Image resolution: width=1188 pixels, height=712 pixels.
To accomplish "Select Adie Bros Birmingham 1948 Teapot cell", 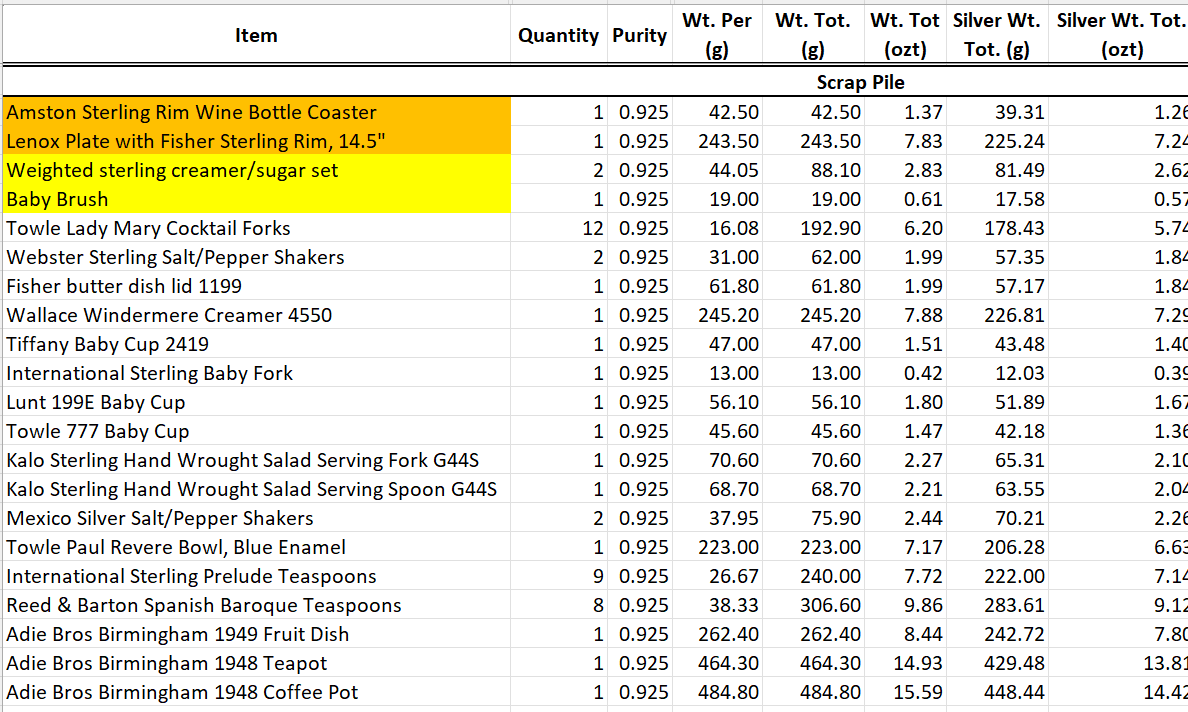I will point(257,664).
